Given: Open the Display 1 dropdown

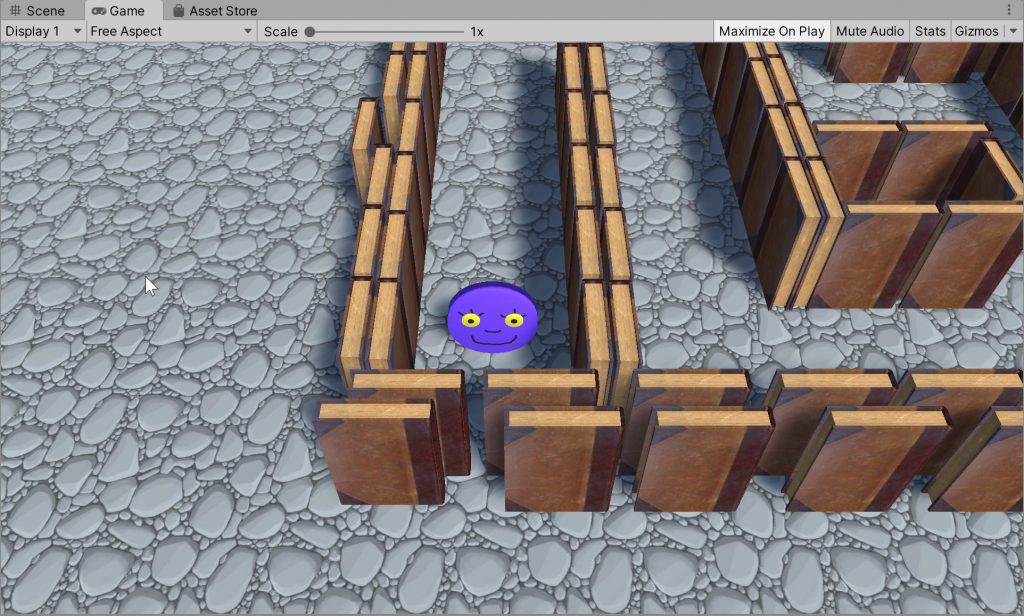Looking at the screenshot, I should pyautogui.click(x=43, y=31).
